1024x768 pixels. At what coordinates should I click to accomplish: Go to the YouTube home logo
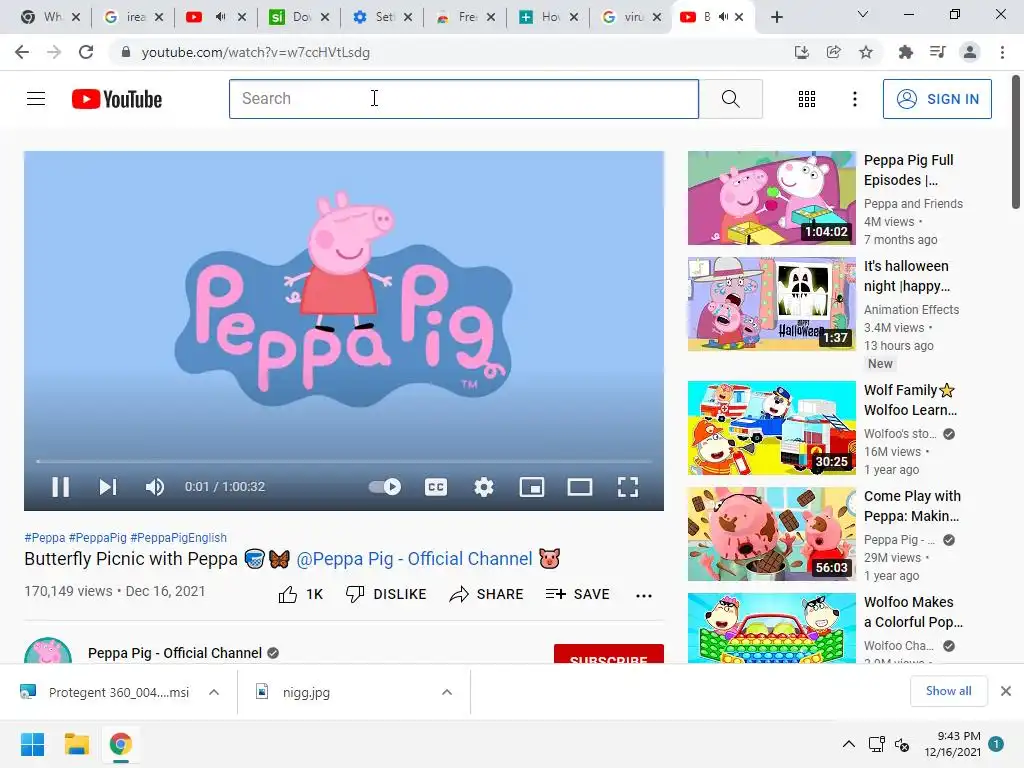coord(117,99)
